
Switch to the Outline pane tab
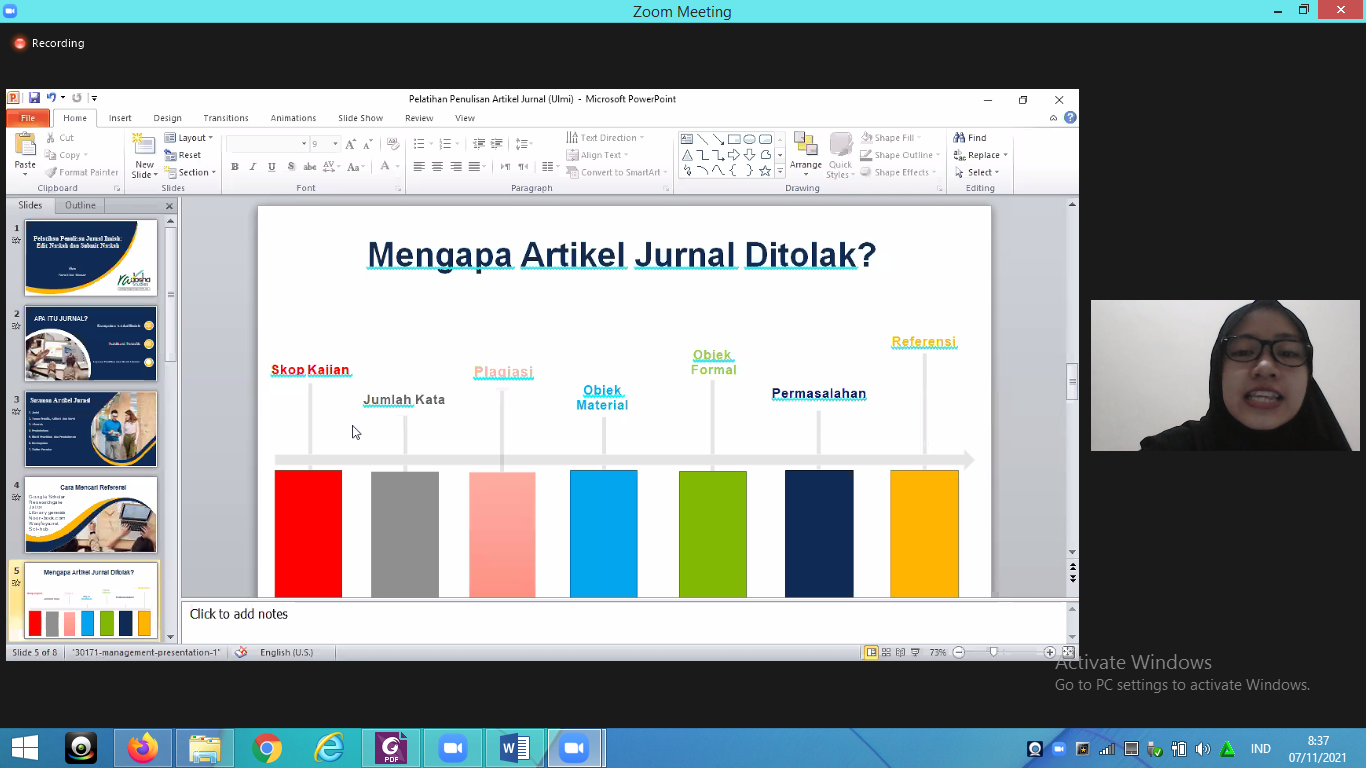point(80,205)
